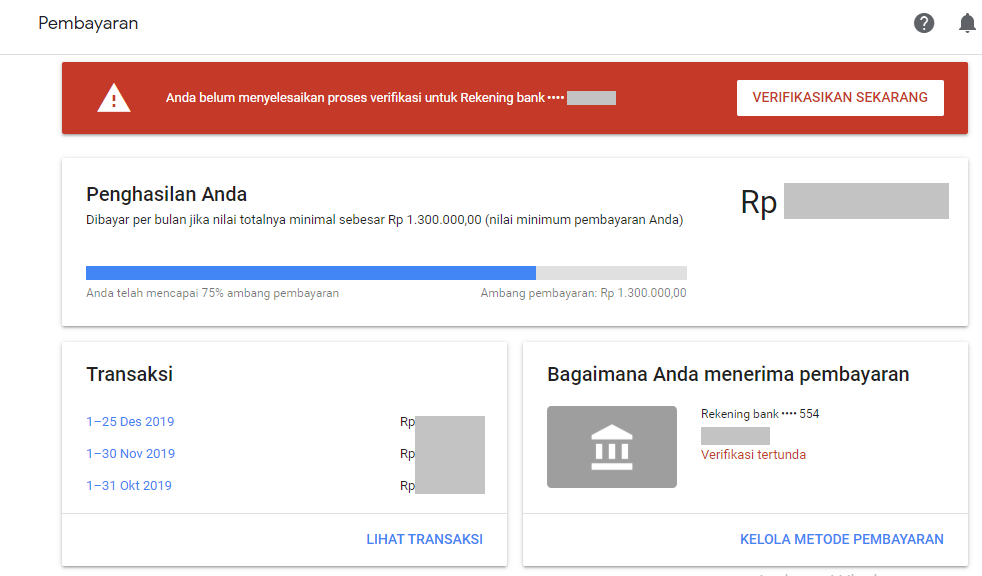Select the bank building icon
This screenshot has height=576, width=982.
pos(611,446)
